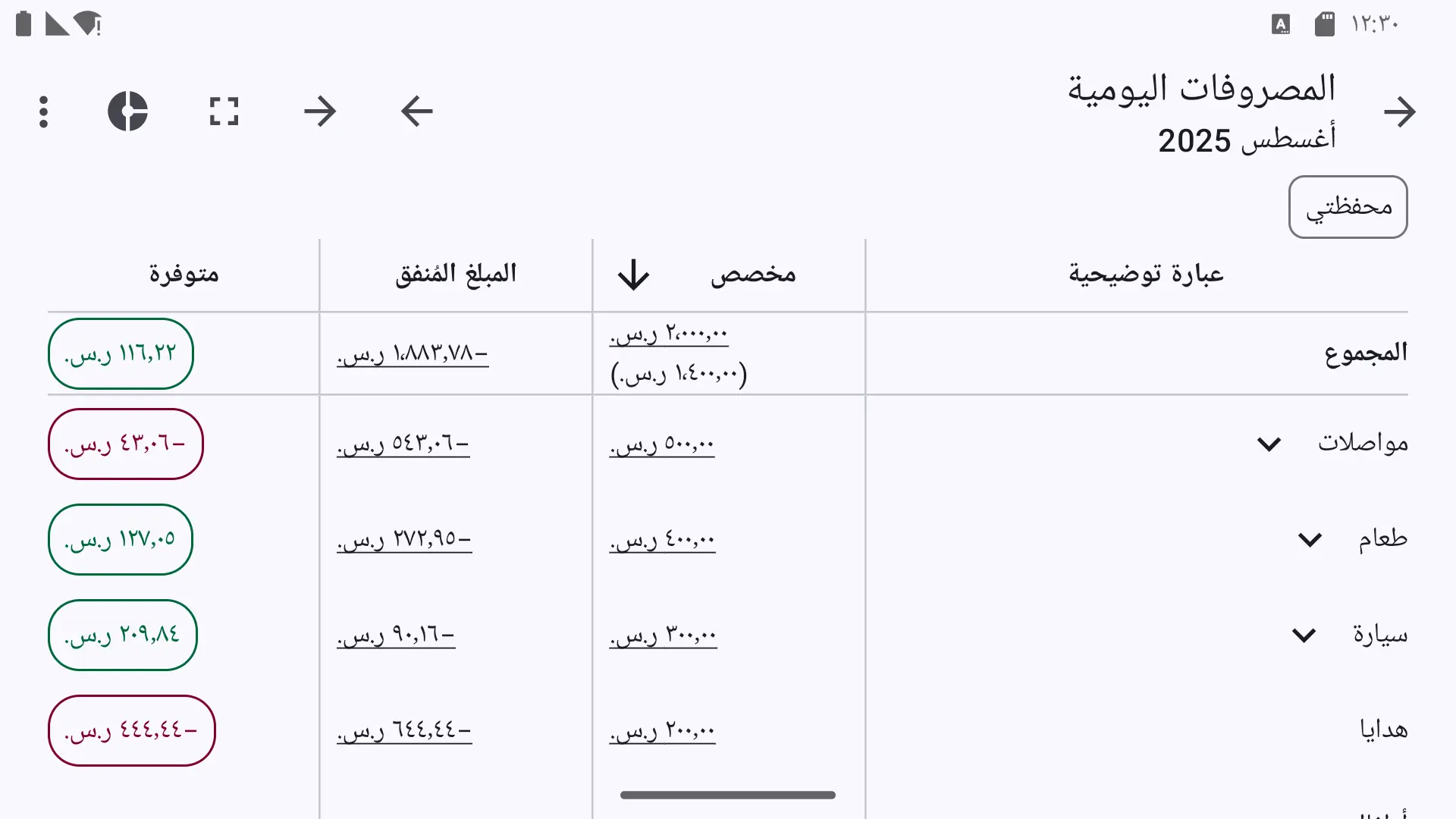Screen dimensions: 1456x819
Task: Tap the bottom navigation gesture handle
Action: click(728, 795)
